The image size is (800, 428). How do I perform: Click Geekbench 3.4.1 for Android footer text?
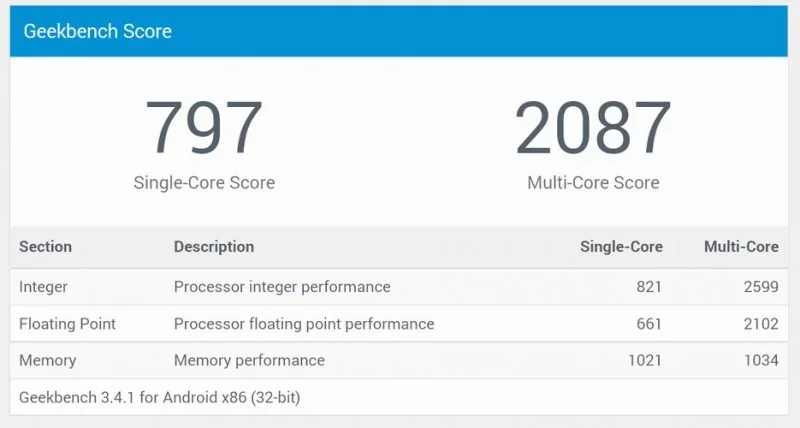(160, 397)
